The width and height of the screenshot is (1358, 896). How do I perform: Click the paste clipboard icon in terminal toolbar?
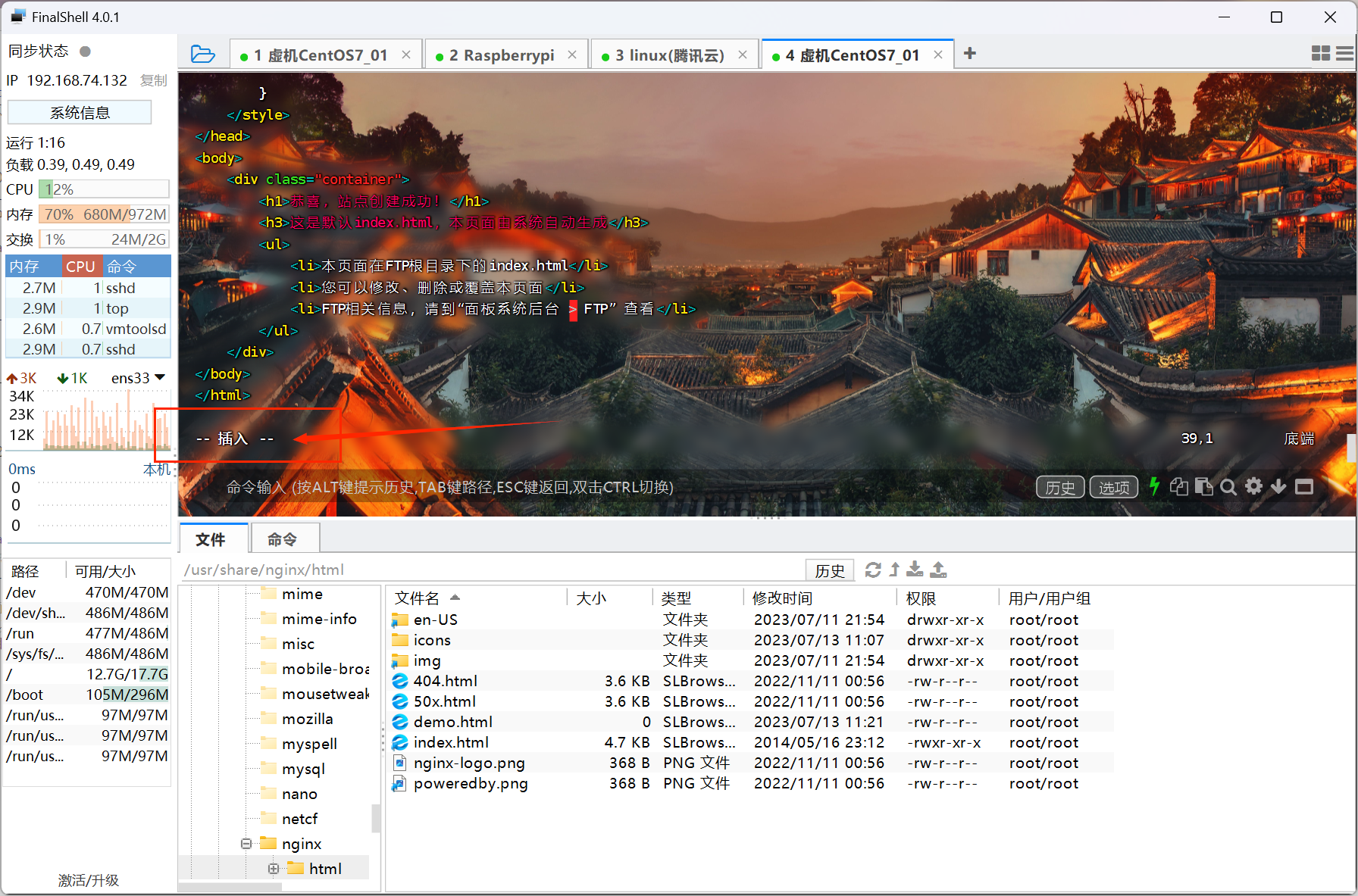[1203, 486]
